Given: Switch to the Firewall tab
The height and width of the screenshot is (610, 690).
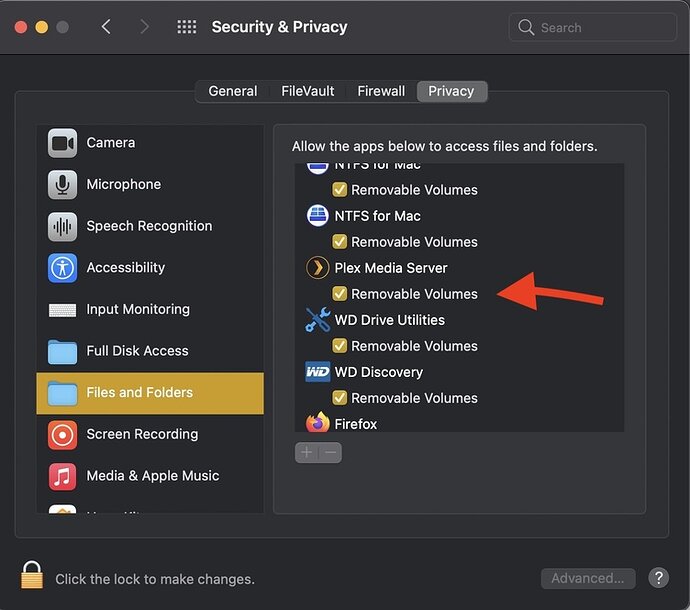Looking at the screenshot, I should tap(381, 91).
